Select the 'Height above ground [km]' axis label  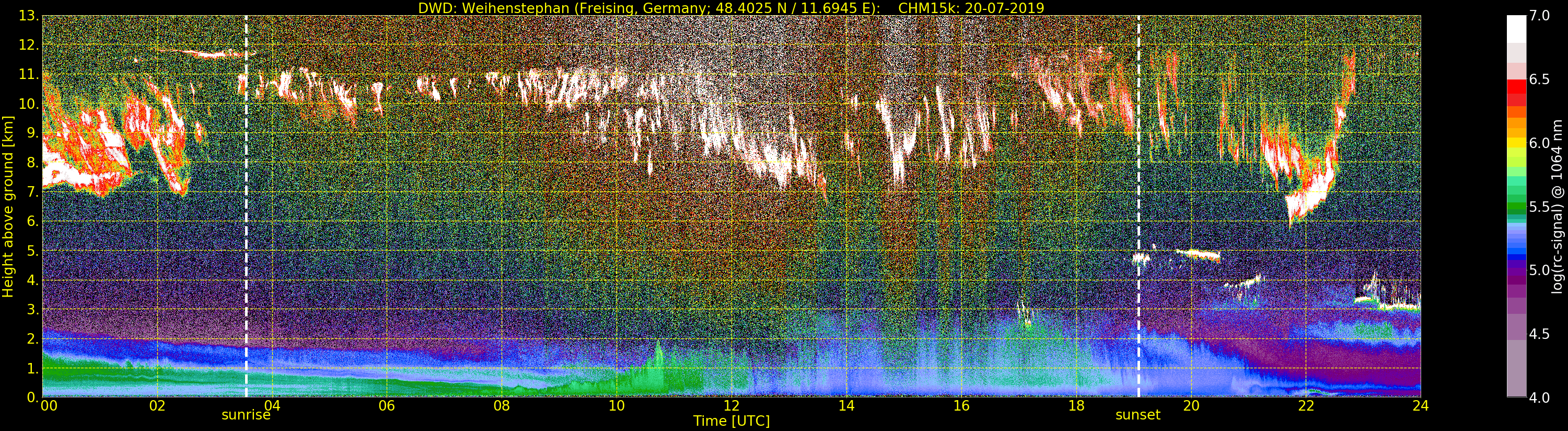[8, 206]
